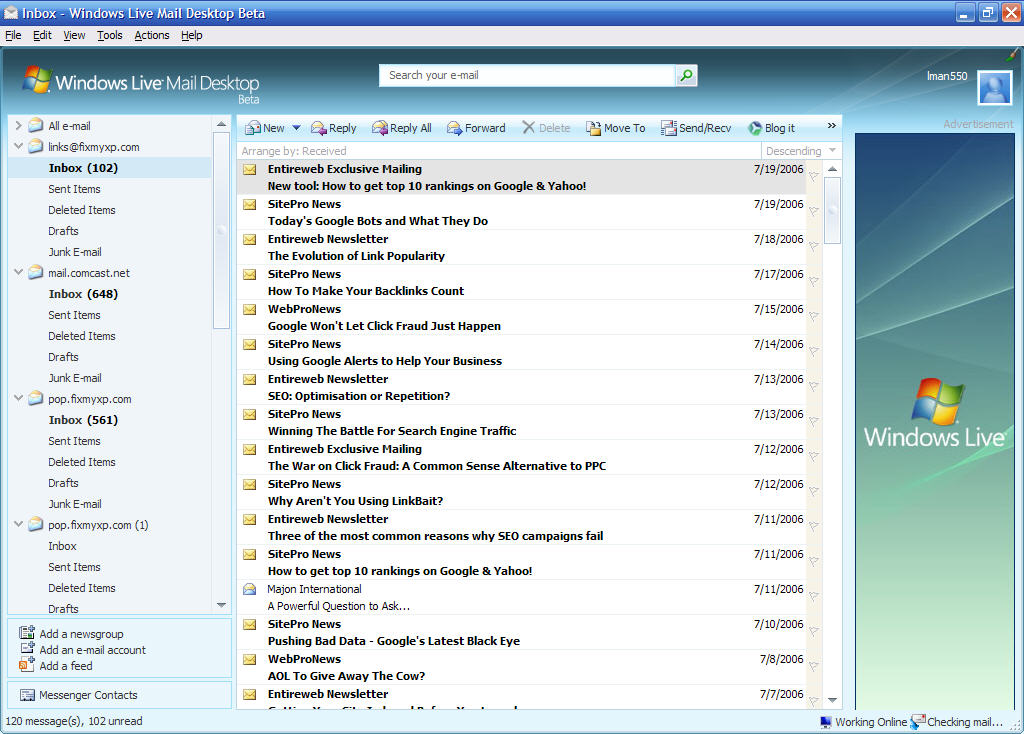Screen dimensions: 1024x734
Task: Click the Arrange by: Received header
Action: click(x=294, y=151)
